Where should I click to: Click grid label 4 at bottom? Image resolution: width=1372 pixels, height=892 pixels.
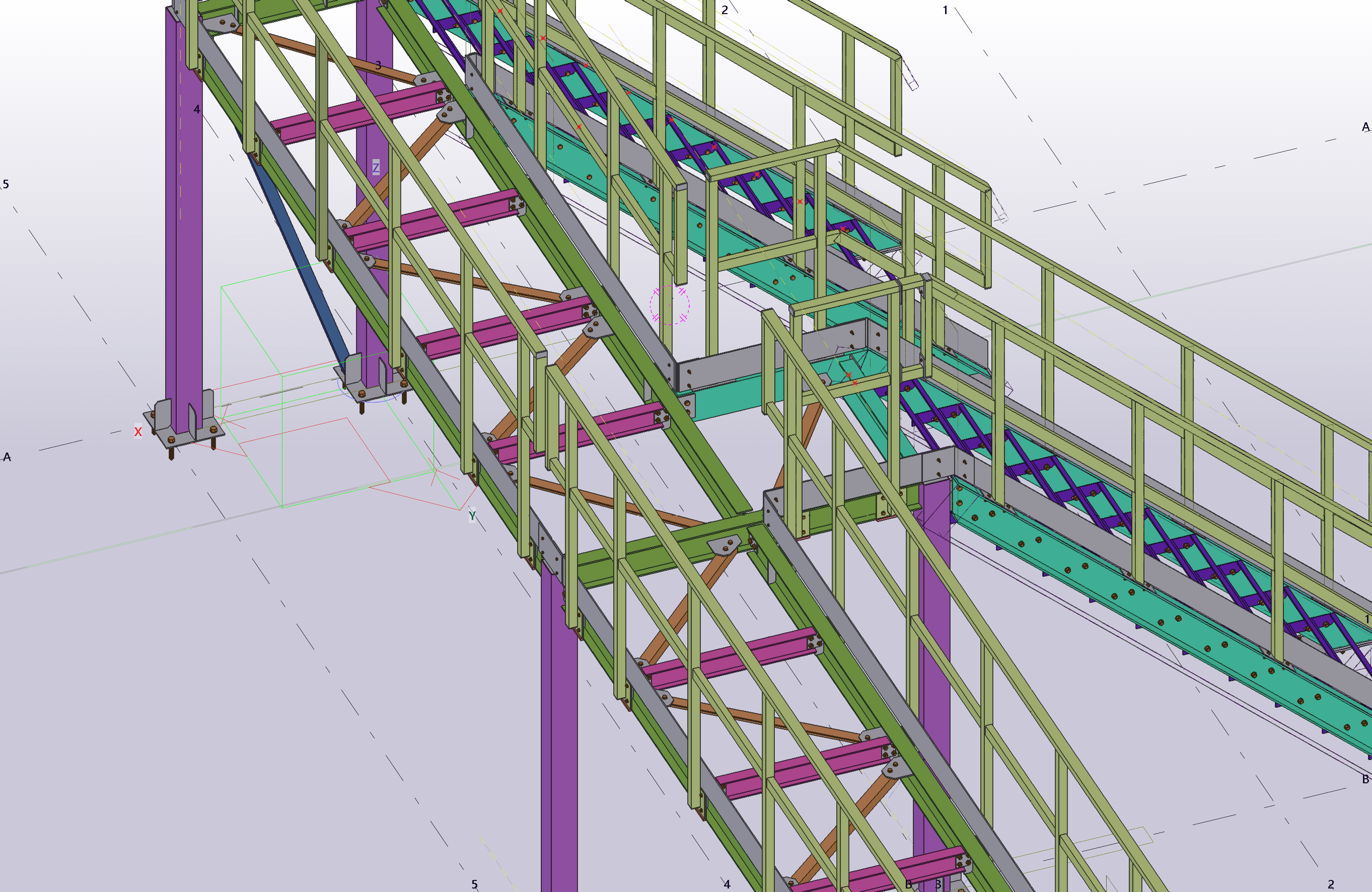(727, 884)
